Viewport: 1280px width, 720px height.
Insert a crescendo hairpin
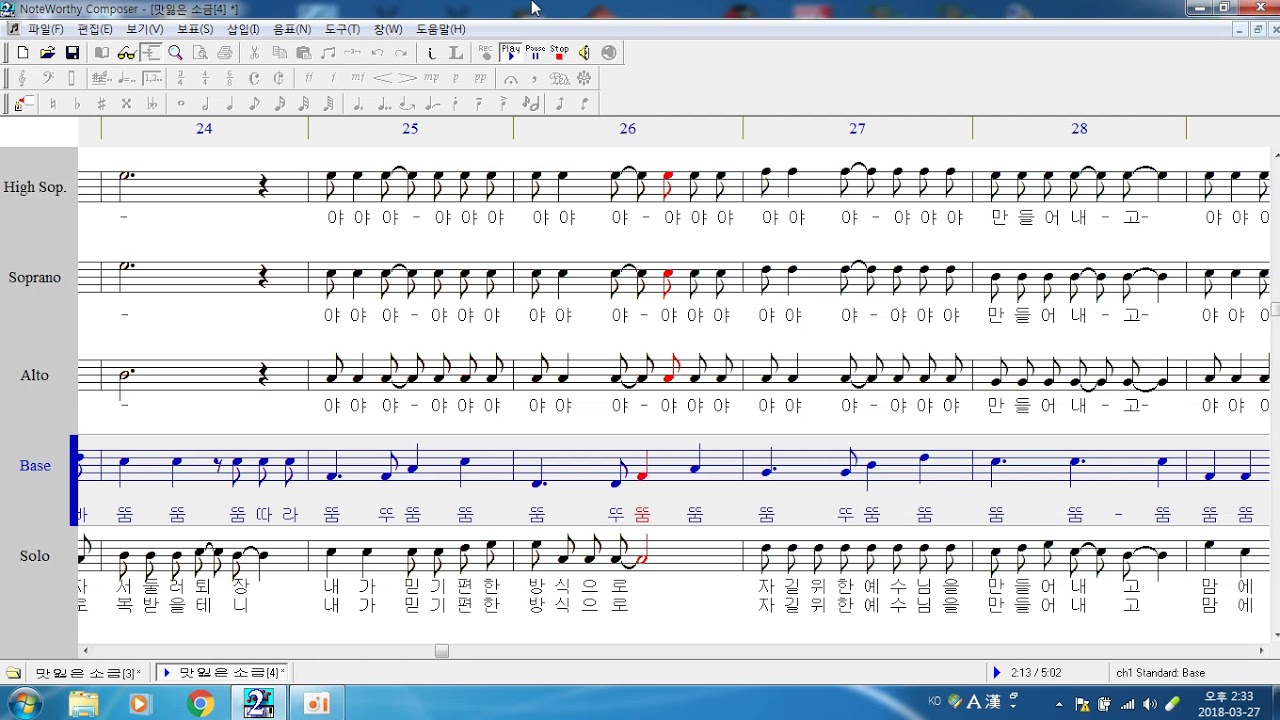pyautogui.click(x=382, y=78)
